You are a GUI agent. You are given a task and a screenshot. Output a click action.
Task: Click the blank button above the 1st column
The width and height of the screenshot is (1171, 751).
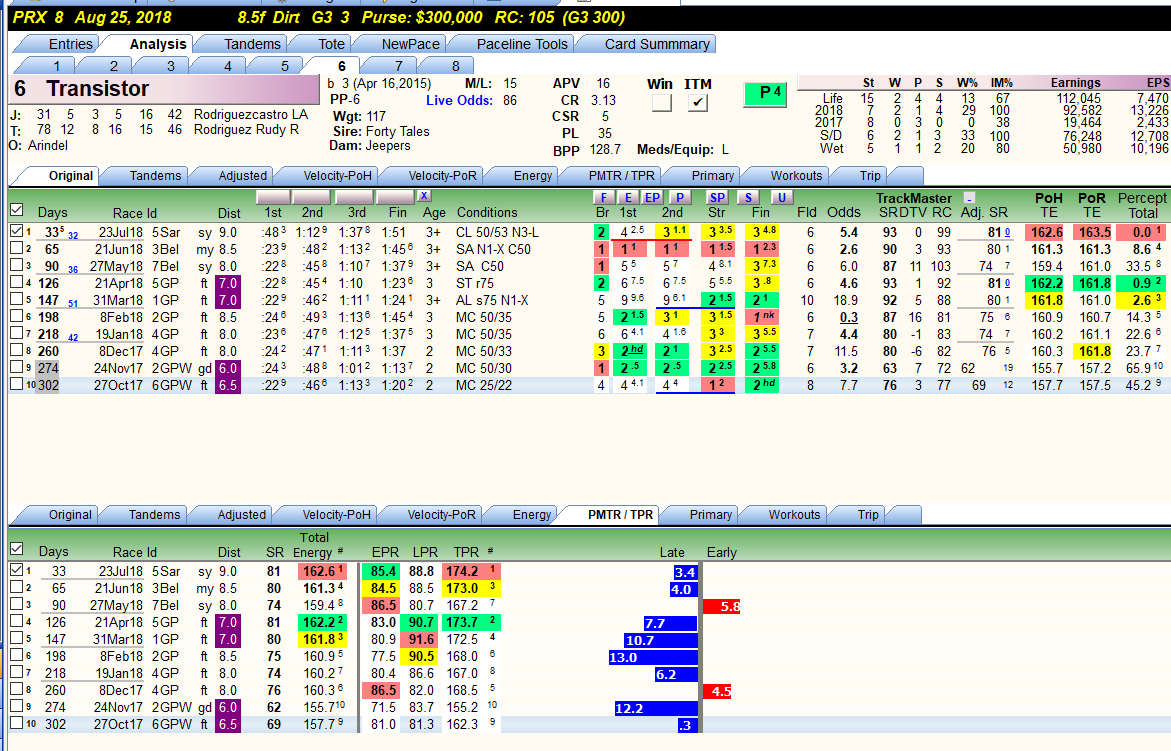point(273,197)
